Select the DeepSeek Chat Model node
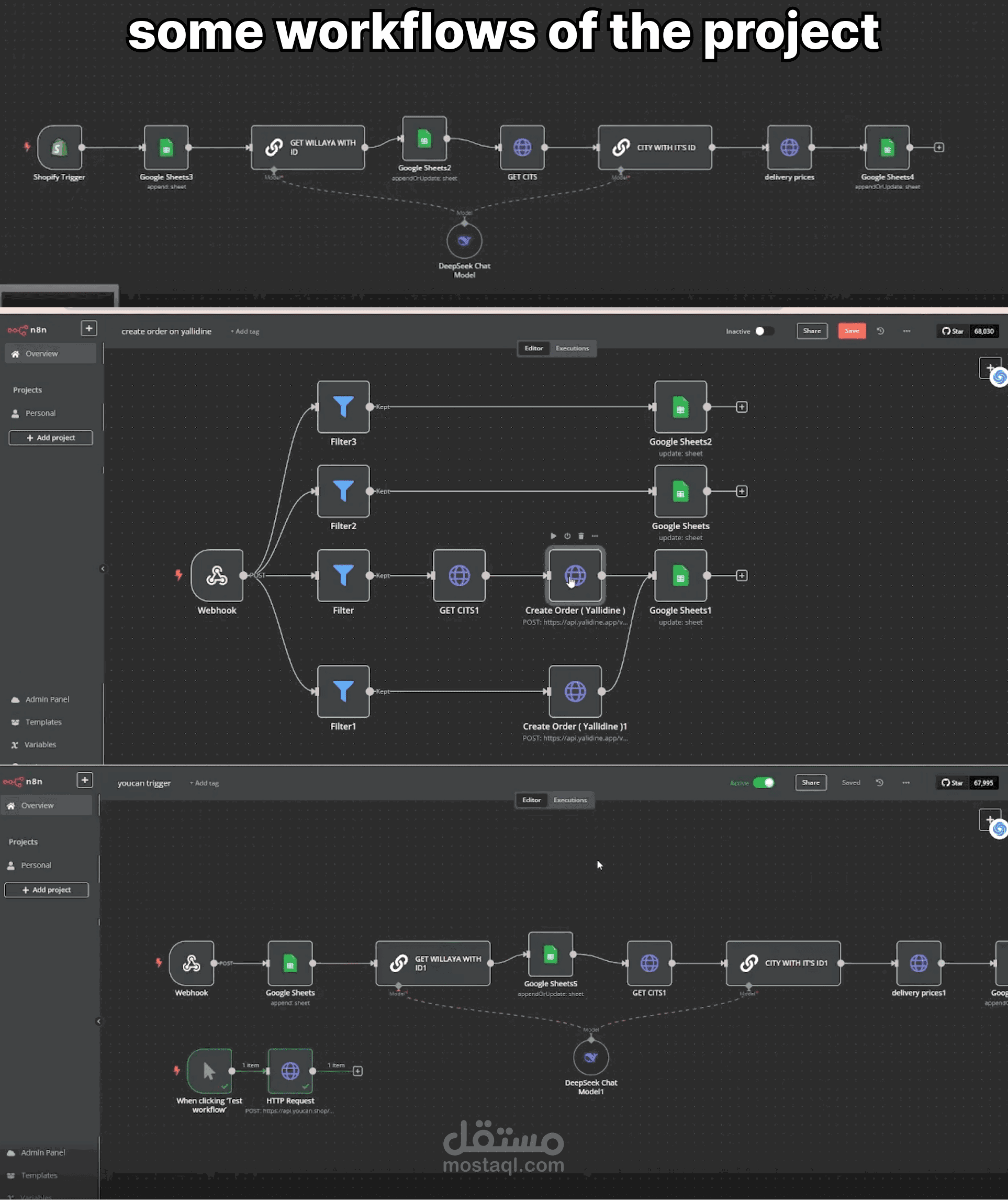Screen dimensions: 1008x1200 (464, 241)
